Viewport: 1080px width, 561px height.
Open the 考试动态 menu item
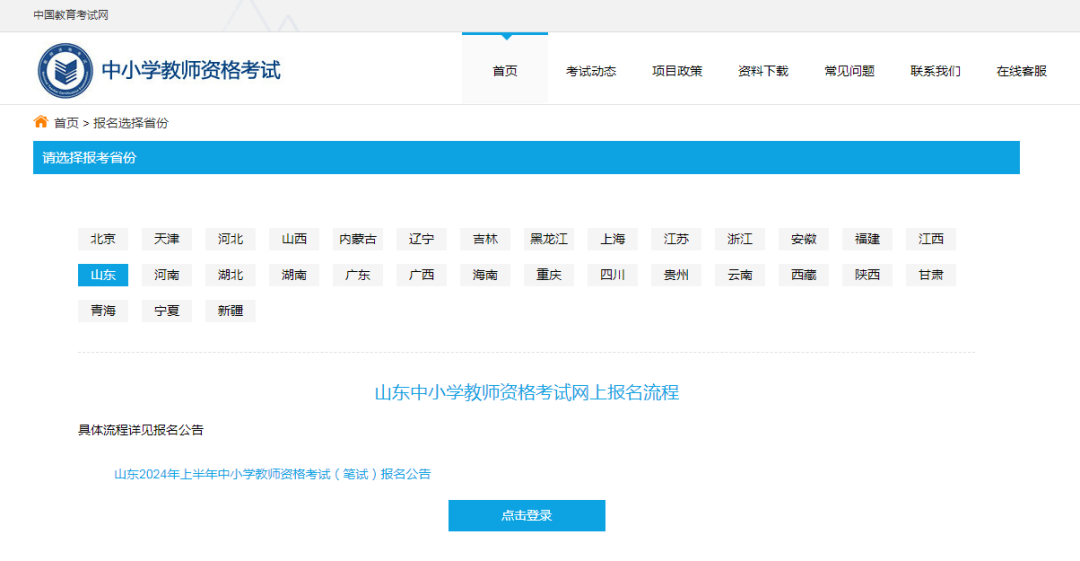[x=591, y=71]
